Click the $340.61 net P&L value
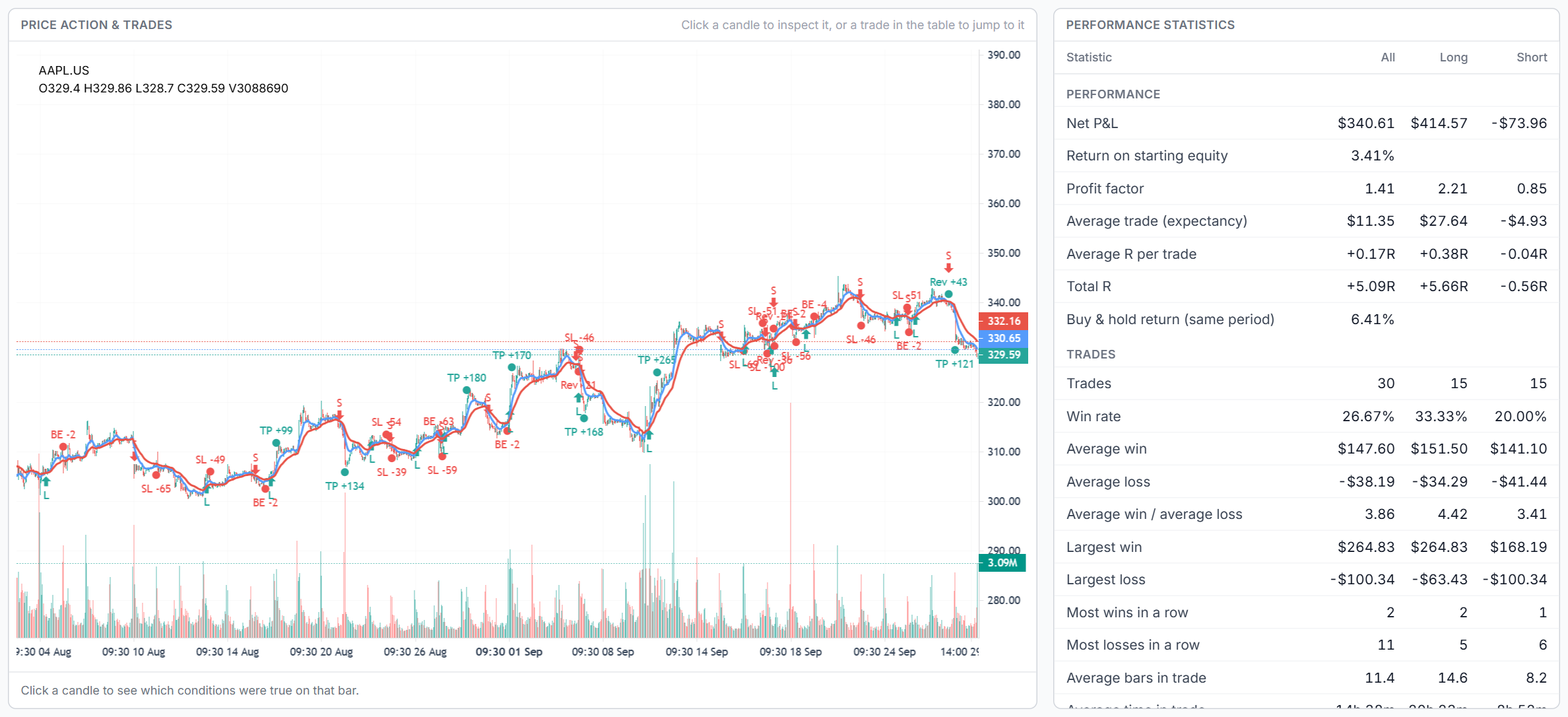The height and width of the screenshot is (717, 1568). click(x=1365, y=123)
